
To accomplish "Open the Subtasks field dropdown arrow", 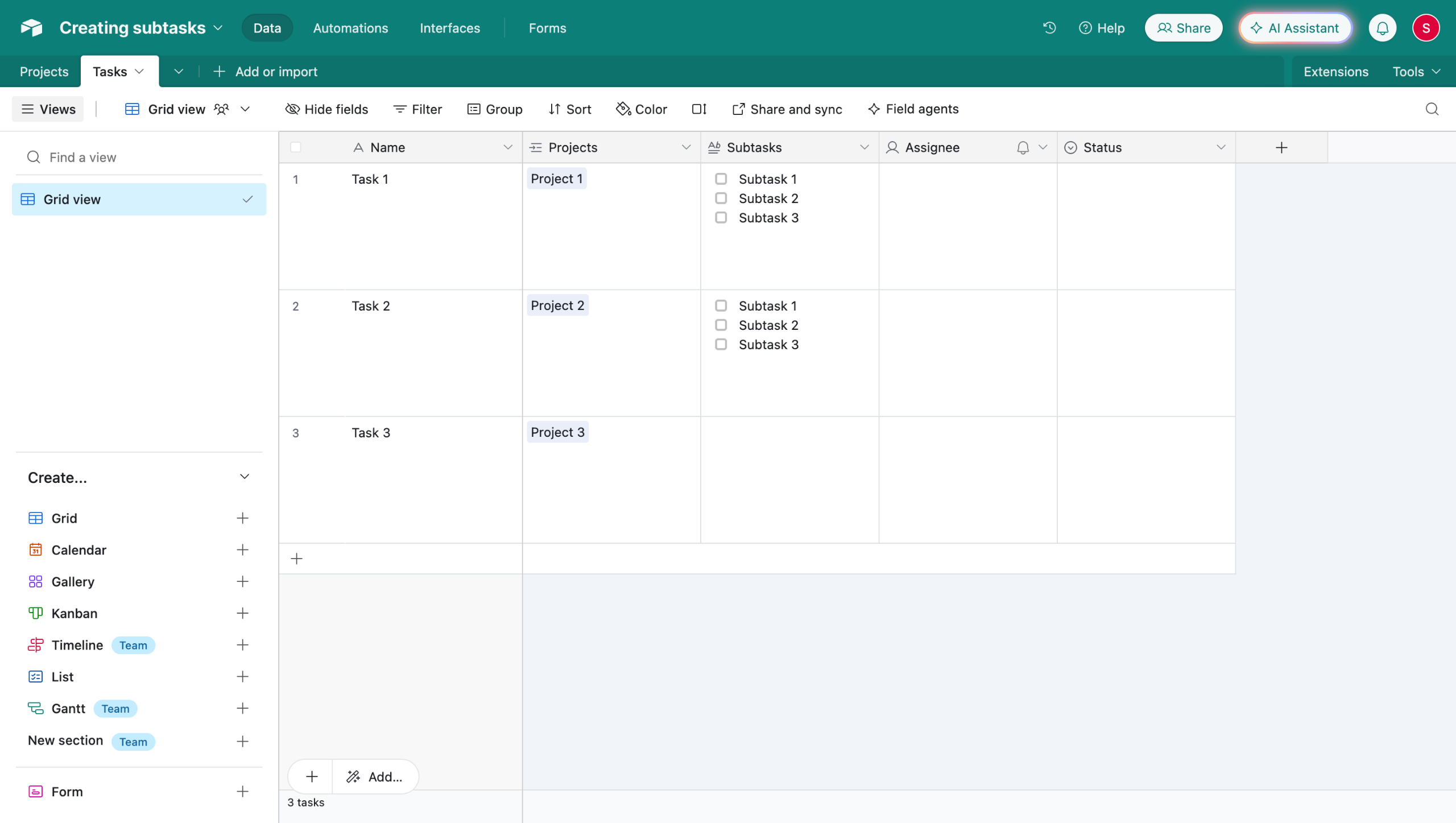I will (864, 148).
